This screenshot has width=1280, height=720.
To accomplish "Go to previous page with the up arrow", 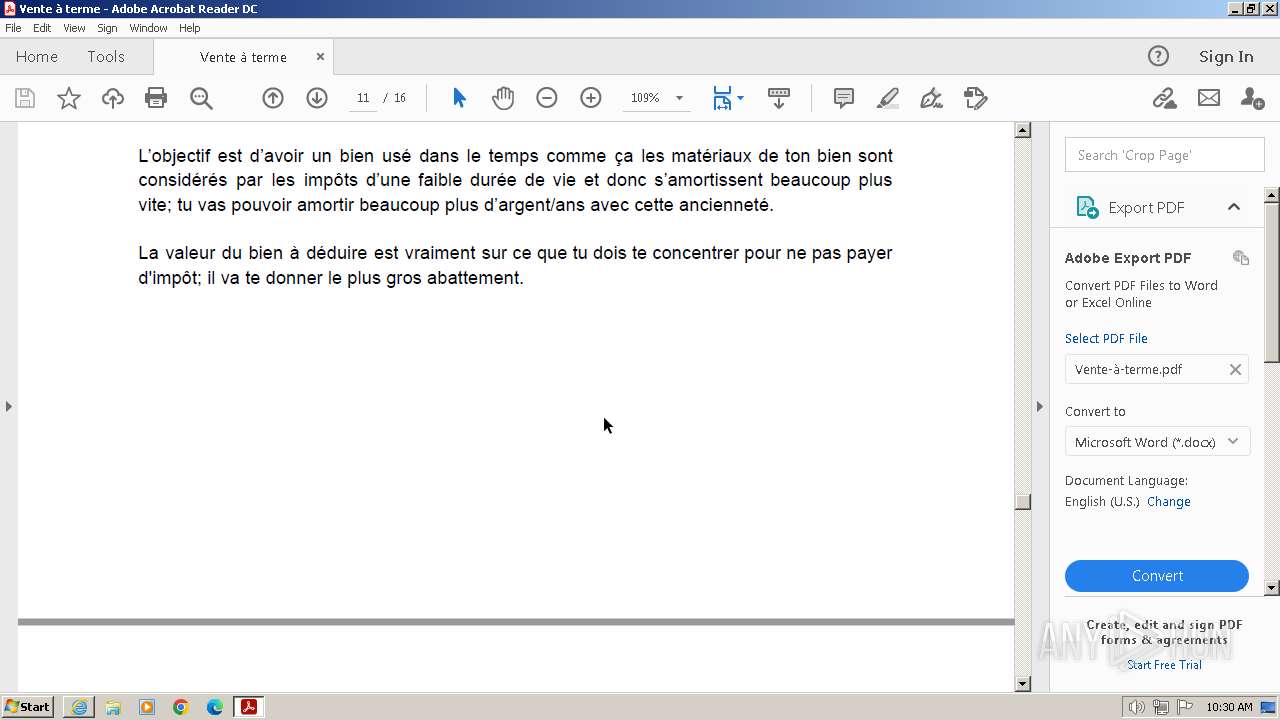I will click(273, 98).
